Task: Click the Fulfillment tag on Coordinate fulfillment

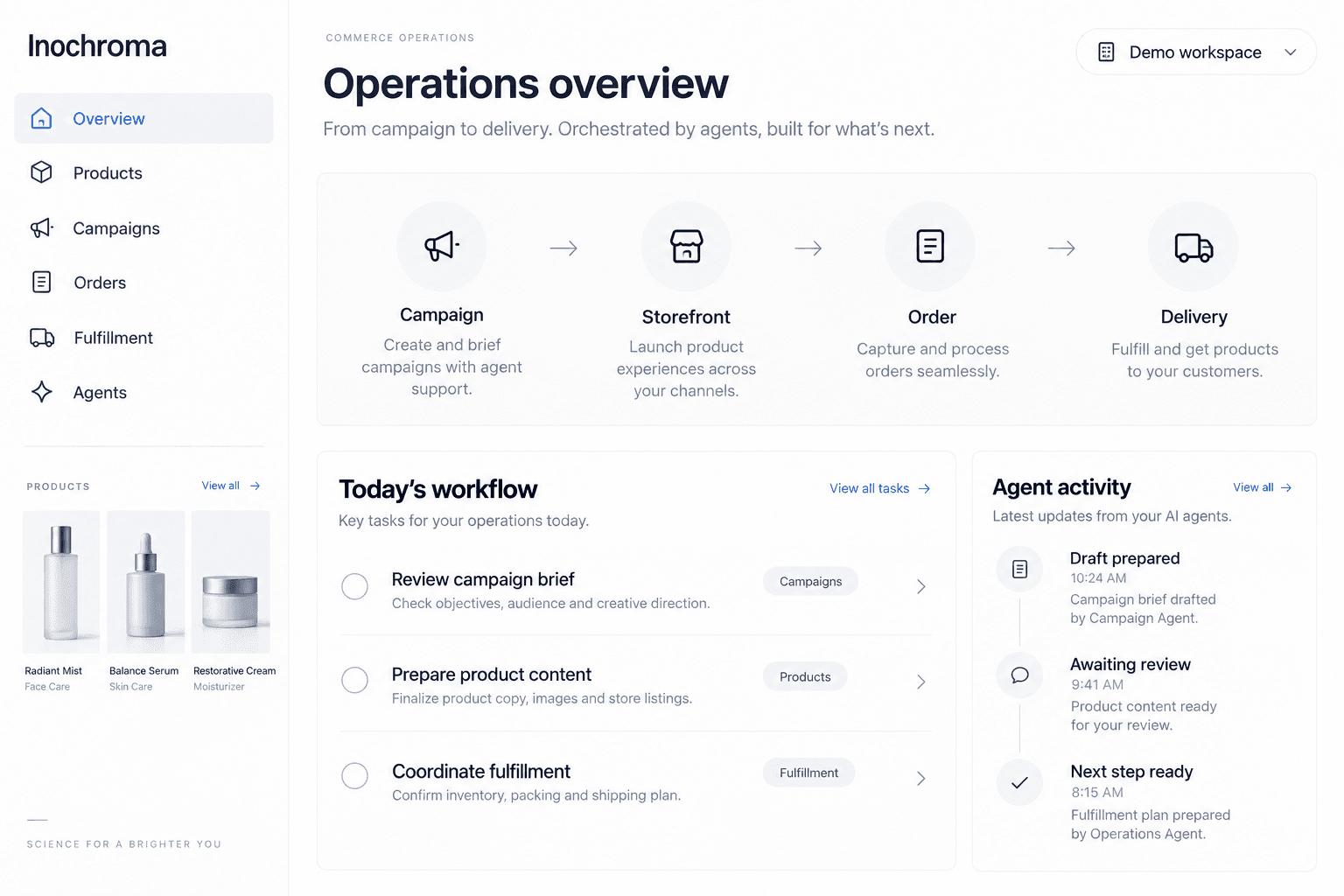Action: point(808,773)
